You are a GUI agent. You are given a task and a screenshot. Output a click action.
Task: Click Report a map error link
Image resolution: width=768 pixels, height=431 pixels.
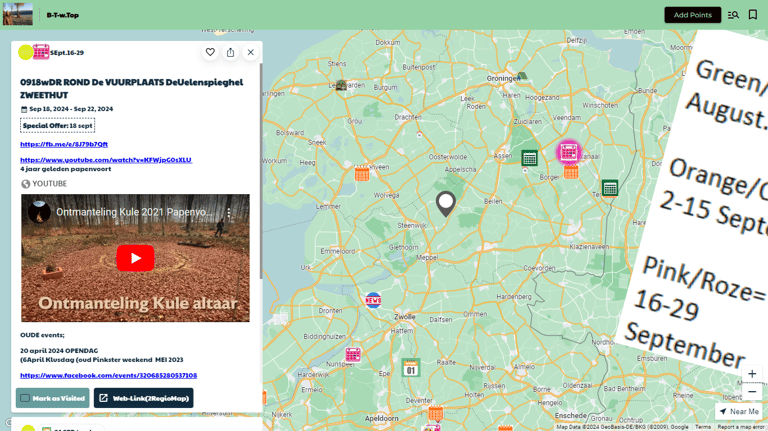point(740,427)
